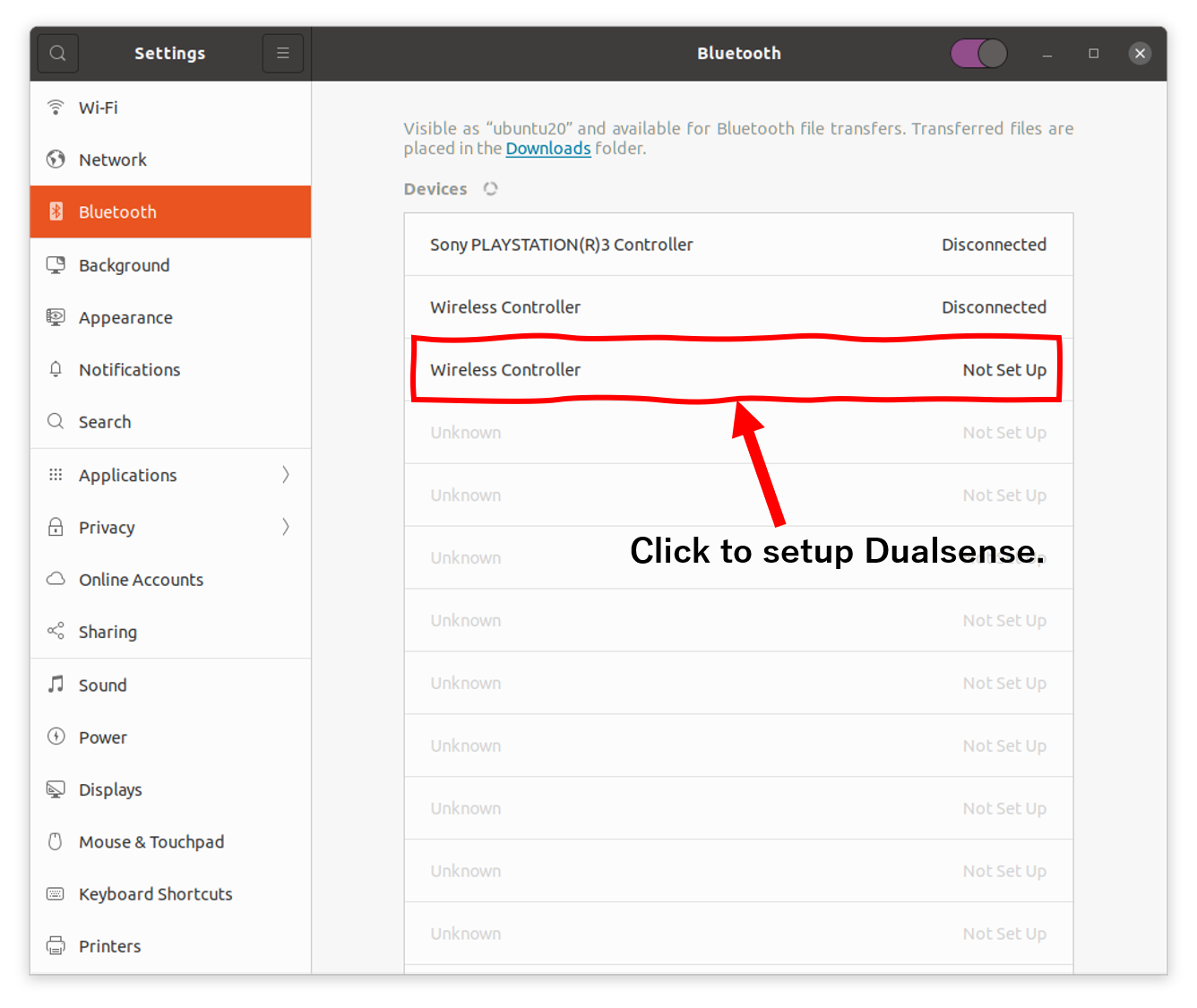The height and width of the screenshot is (1008, 1197).
Task: Turn off the Bluetooth switch in title bar
Action: click(x=978, y=54)
